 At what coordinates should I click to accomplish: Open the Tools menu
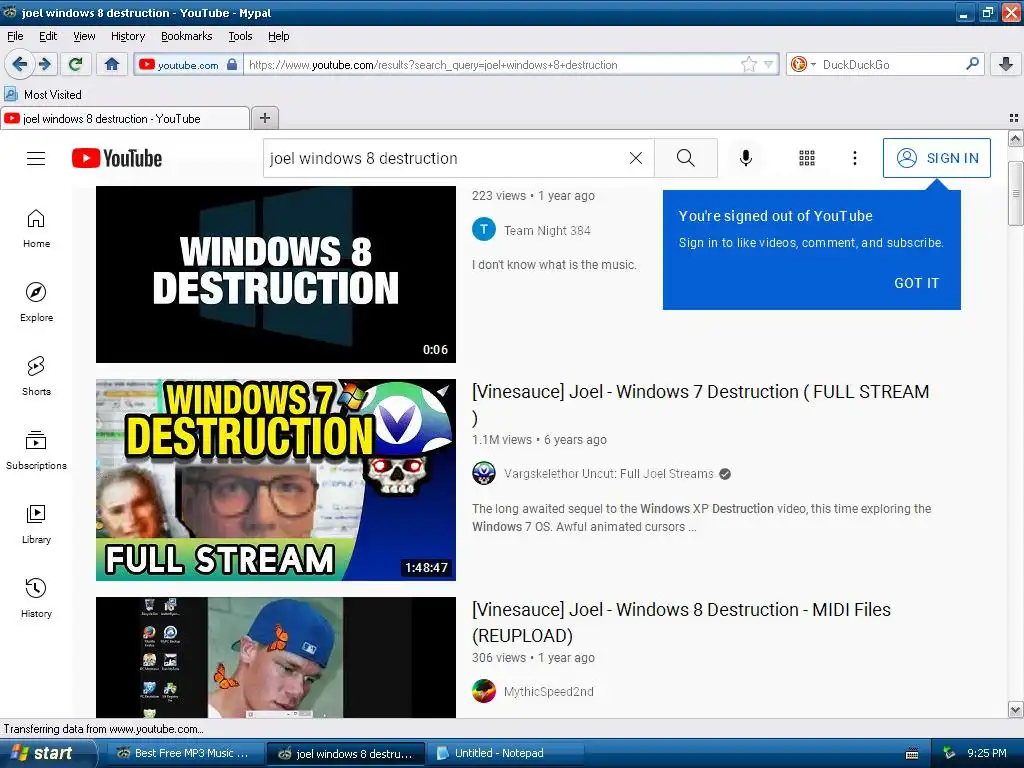pyautogui.click(x=240, y=36)
